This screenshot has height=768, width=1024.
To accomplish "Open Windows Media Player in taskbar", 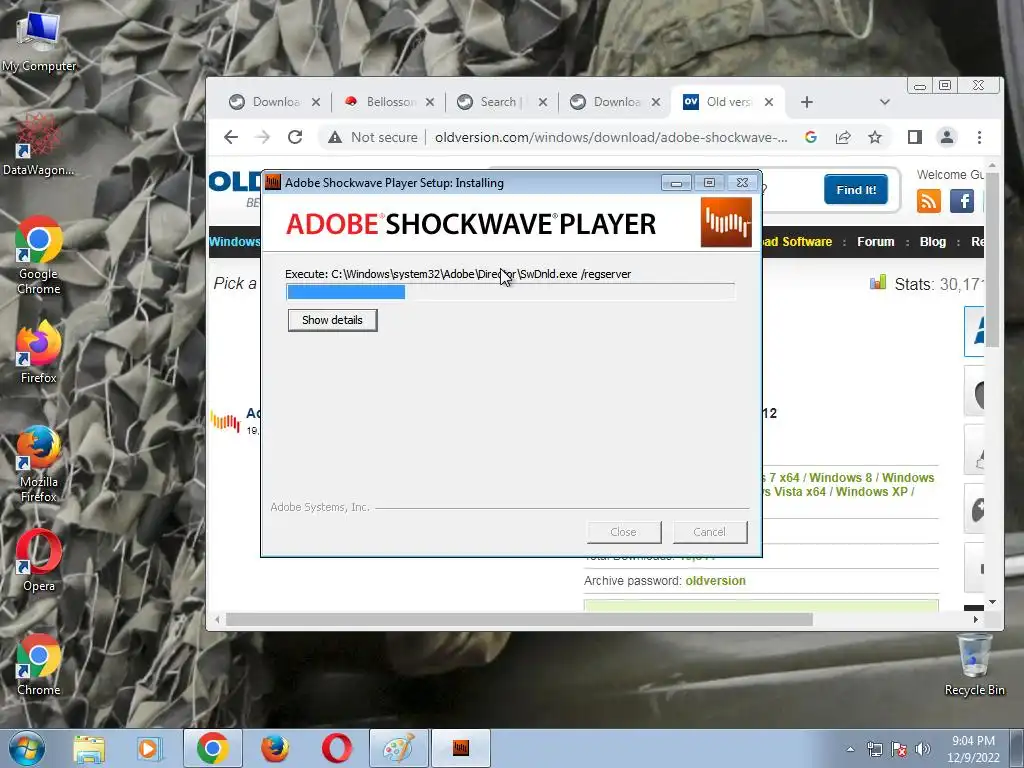I will [149, 748].
